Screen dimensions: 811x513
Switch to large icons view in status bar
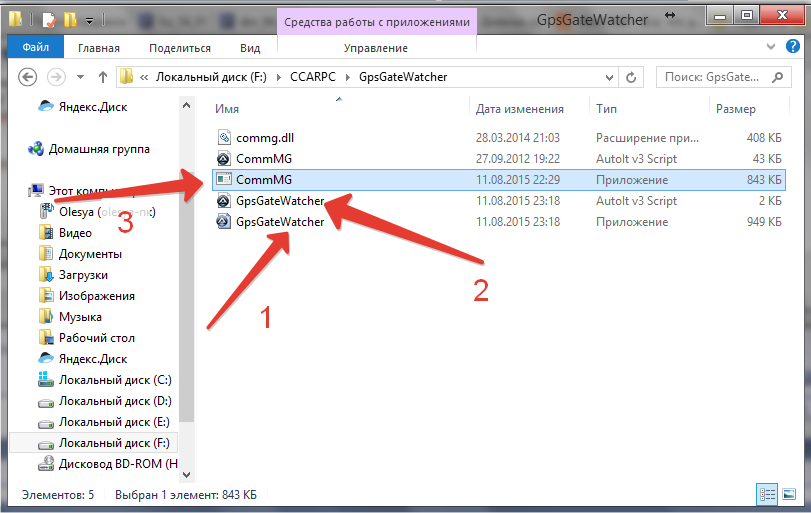click(x=789, y=494)
